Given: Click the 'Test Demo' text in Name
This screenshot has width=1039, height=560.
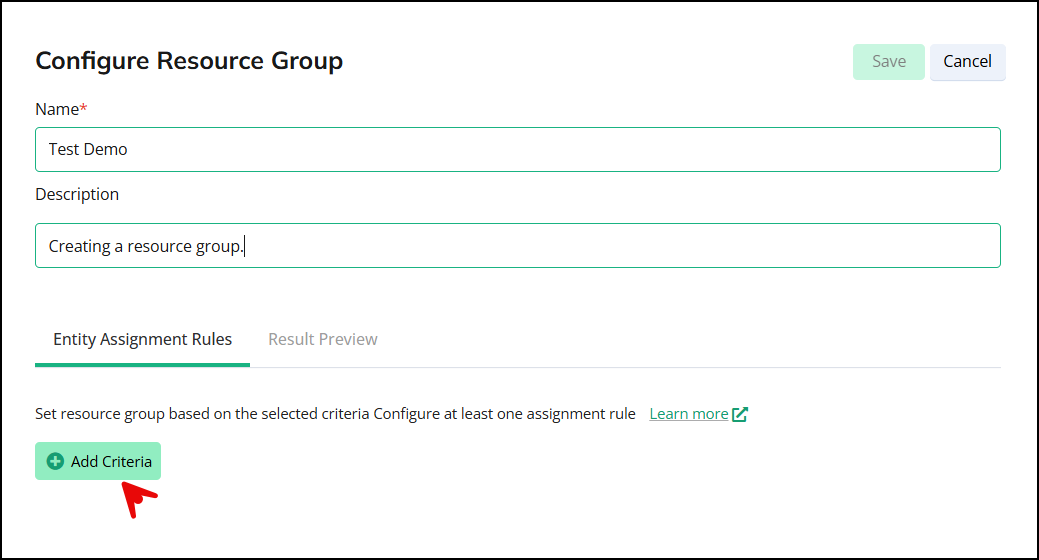Looking at the screenshot, I should pos(88,149).
